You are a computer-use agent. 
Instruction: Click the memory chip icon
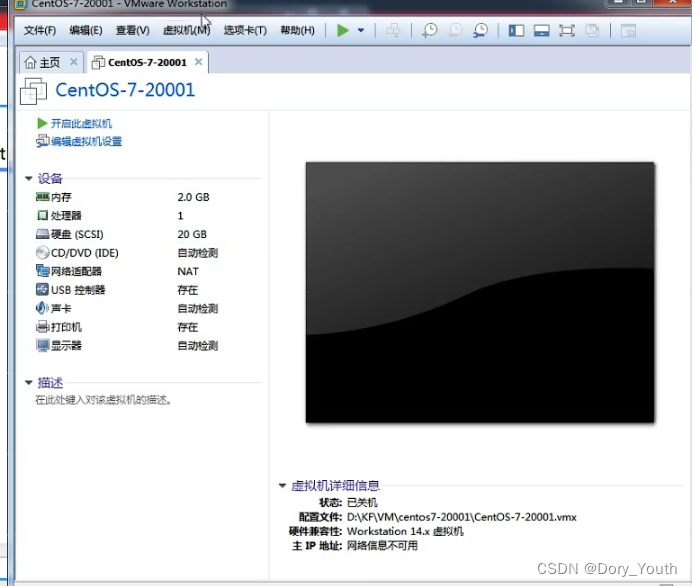[42, 197]
